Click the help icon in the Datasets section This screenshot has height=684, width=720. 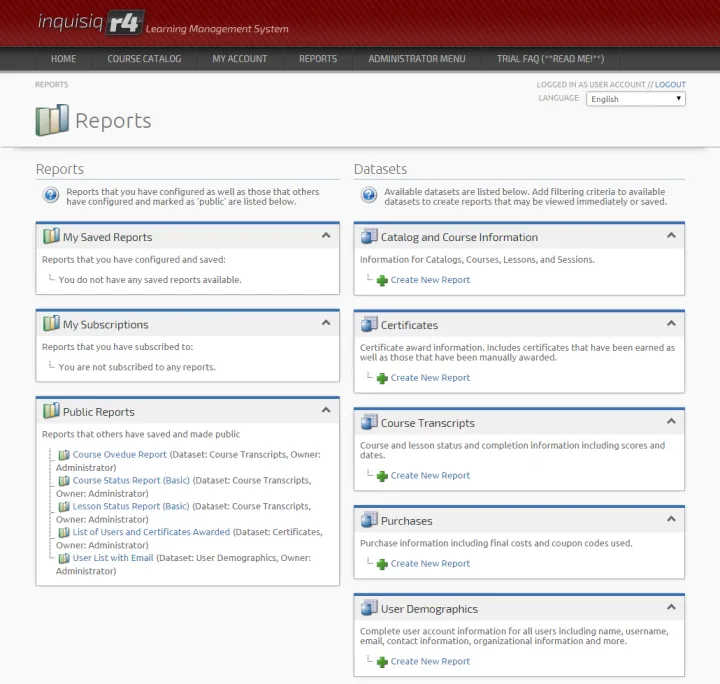[x=368, y=196]
